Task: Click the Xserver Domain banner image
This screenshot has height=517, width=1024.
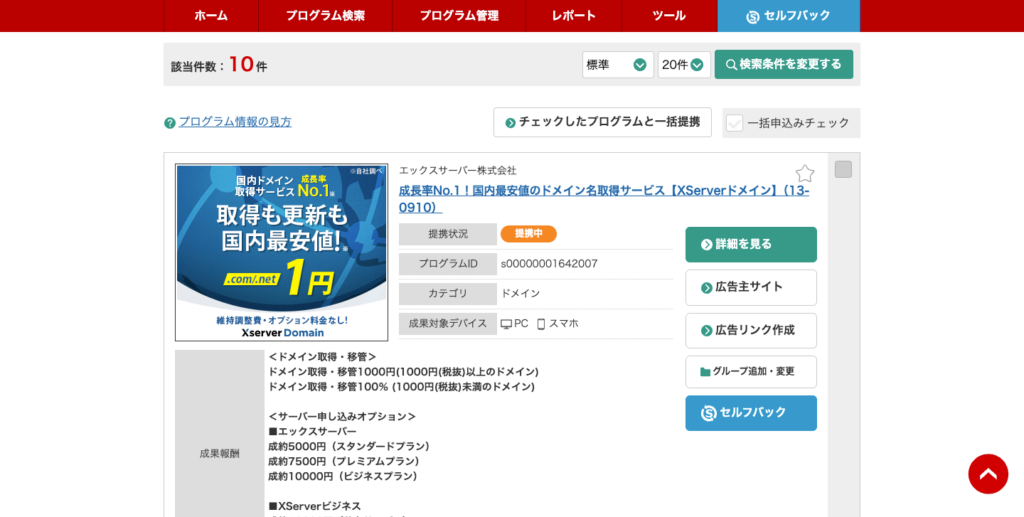Action: click(x=281, y=253)
